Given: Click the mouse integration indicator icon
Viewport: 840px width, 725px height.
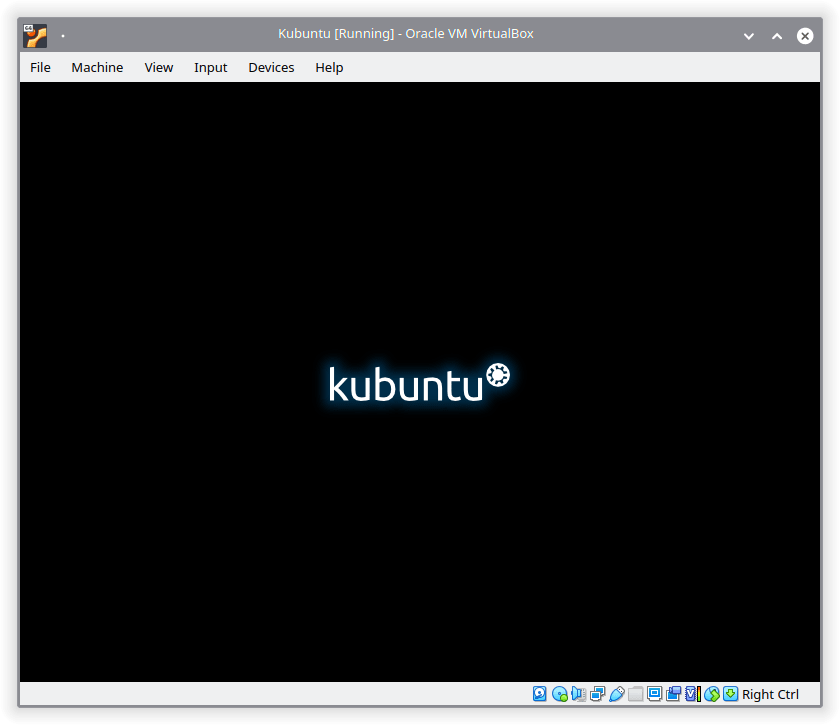Looking at the screenshot, I should pos(711,694).
